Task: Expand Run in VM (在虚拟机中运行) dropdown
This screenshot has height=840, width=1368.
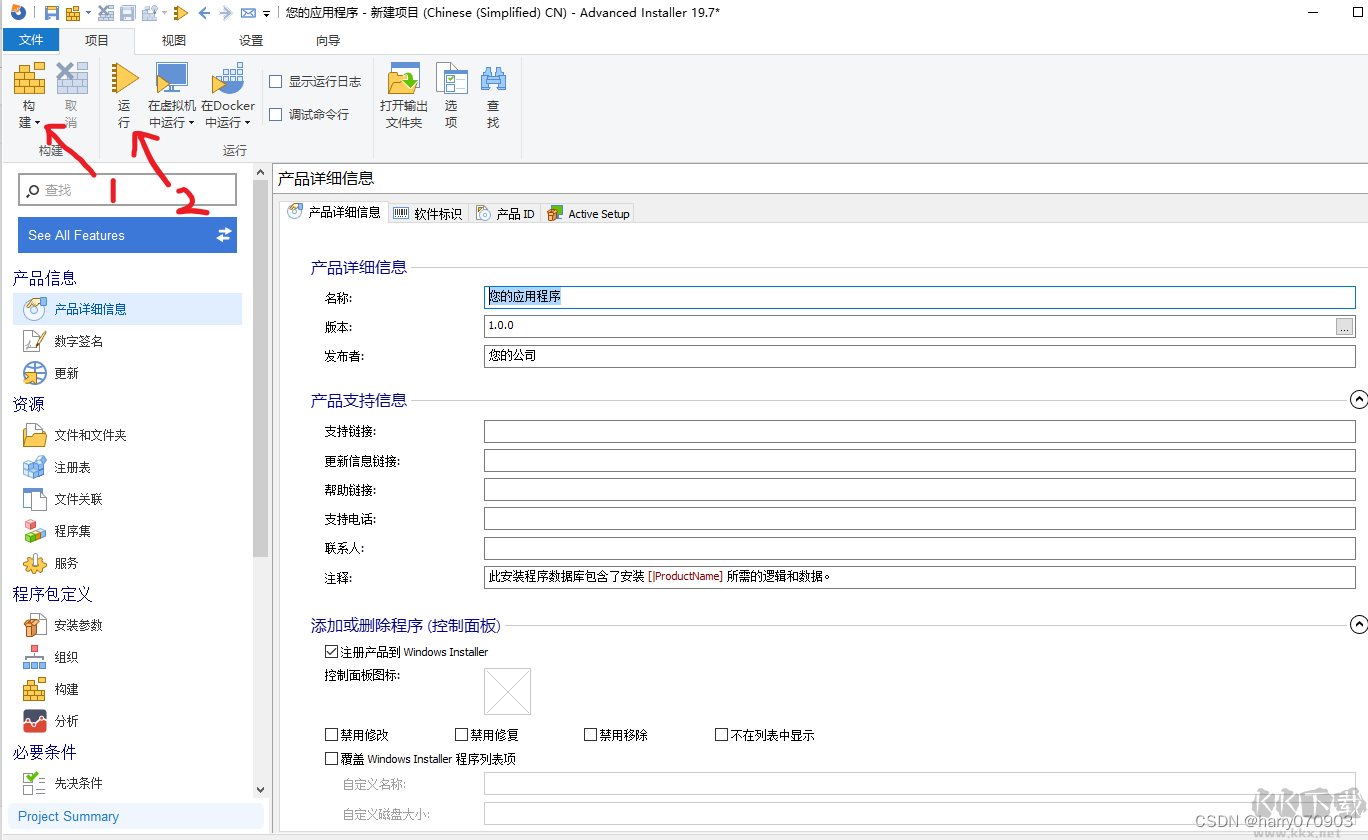Action: click(x=172, y=122)
